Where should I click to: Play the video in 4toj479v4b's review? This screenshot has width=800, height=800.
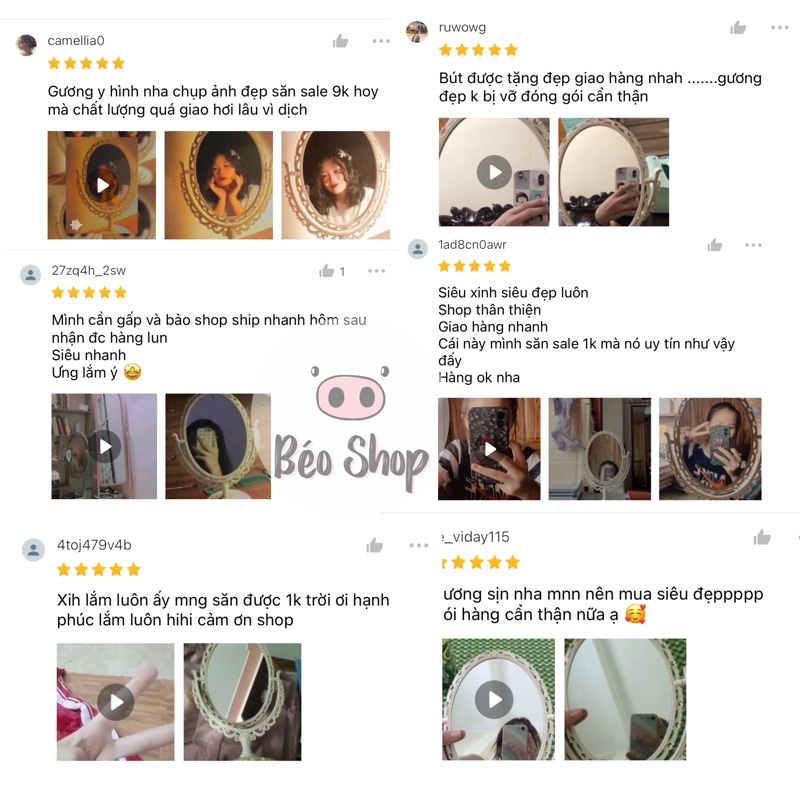tap(116, 702)
